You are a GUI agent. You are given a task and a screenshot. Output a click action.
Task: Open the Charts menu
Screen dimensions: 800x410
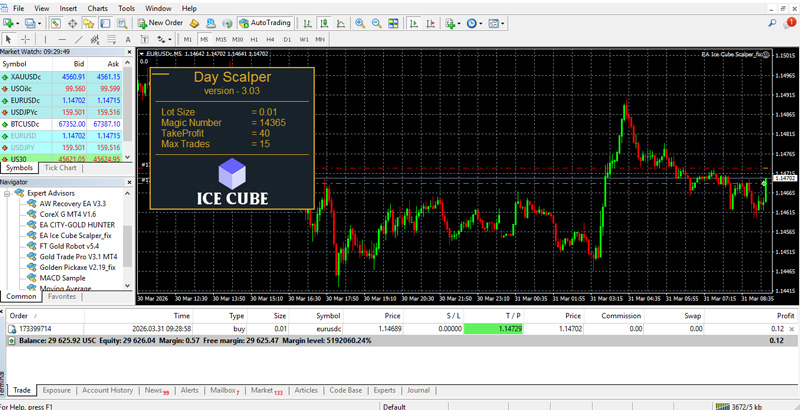click(x=97, y=8)
